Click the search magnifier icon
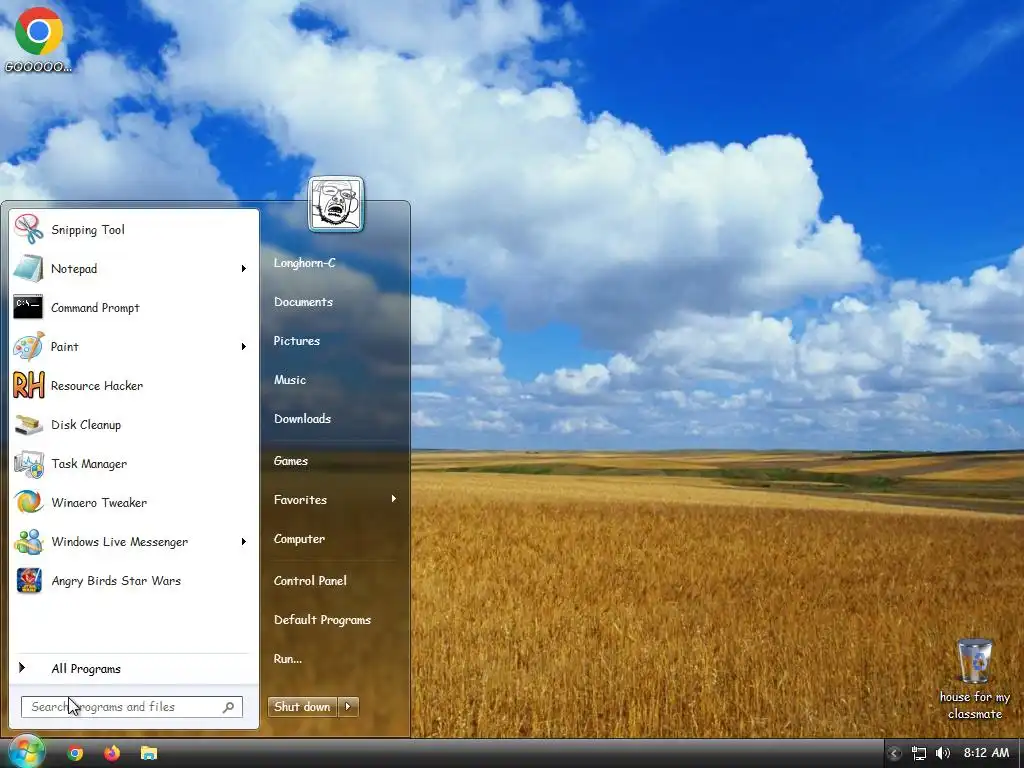Viewport: 1024px width, 768px height. coord(229,707)
